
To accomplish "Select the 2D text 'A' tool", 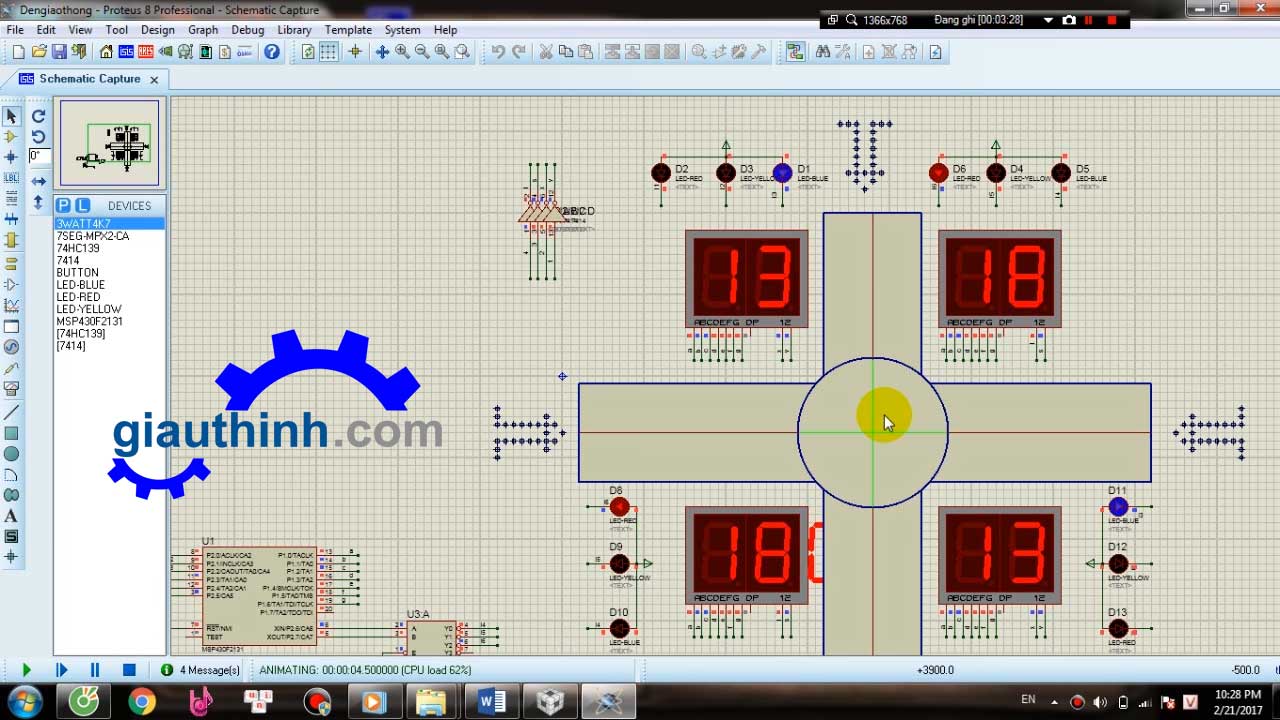I will click(11, 516).
